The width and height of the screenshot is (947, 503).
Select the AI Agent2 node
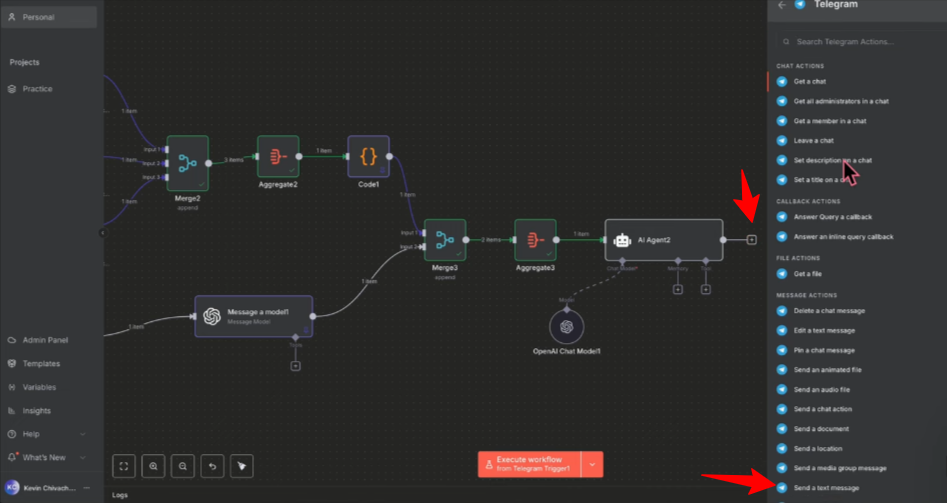coord(663,240)
